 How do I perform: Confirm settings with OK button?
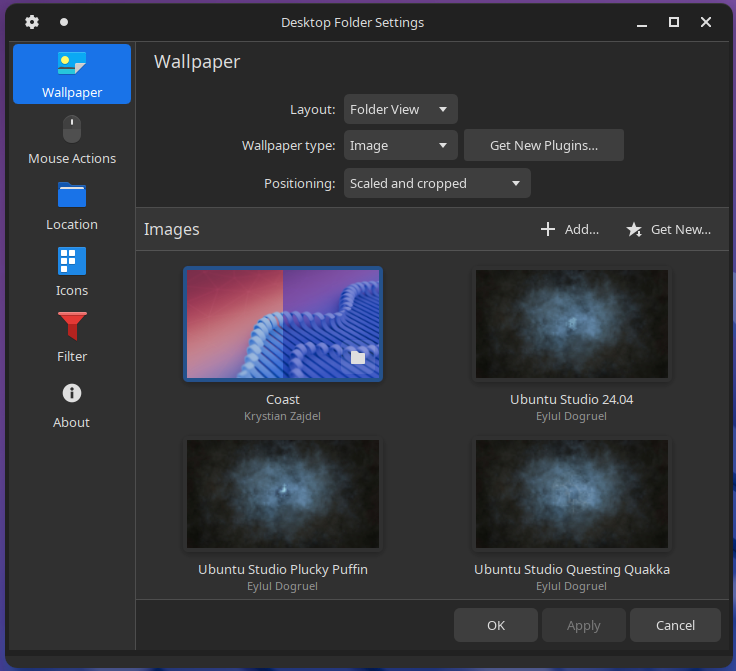[496, 625]
